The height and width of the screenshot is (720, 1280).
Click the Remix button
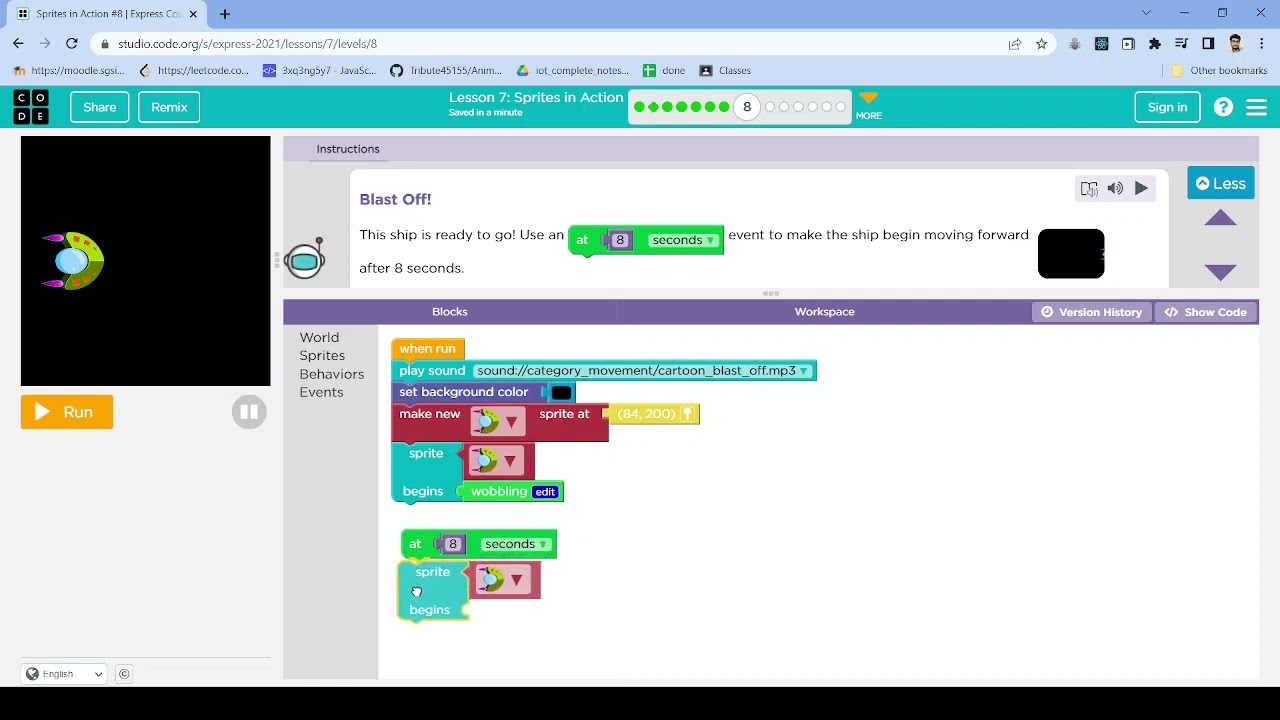[x=169, y=107]
